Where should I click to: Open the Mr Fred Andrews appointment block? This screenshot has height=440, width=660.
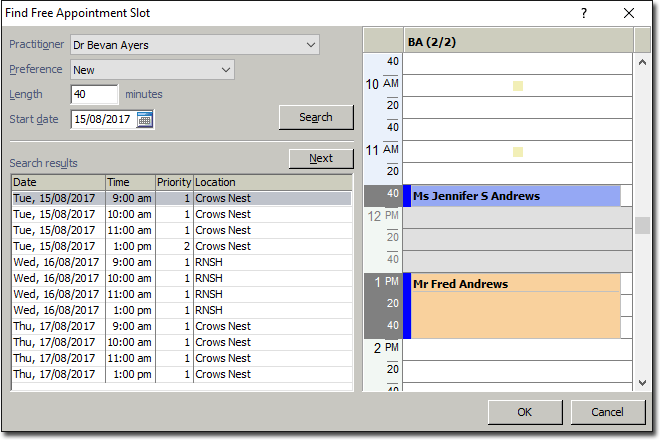(x=512, y=306)
